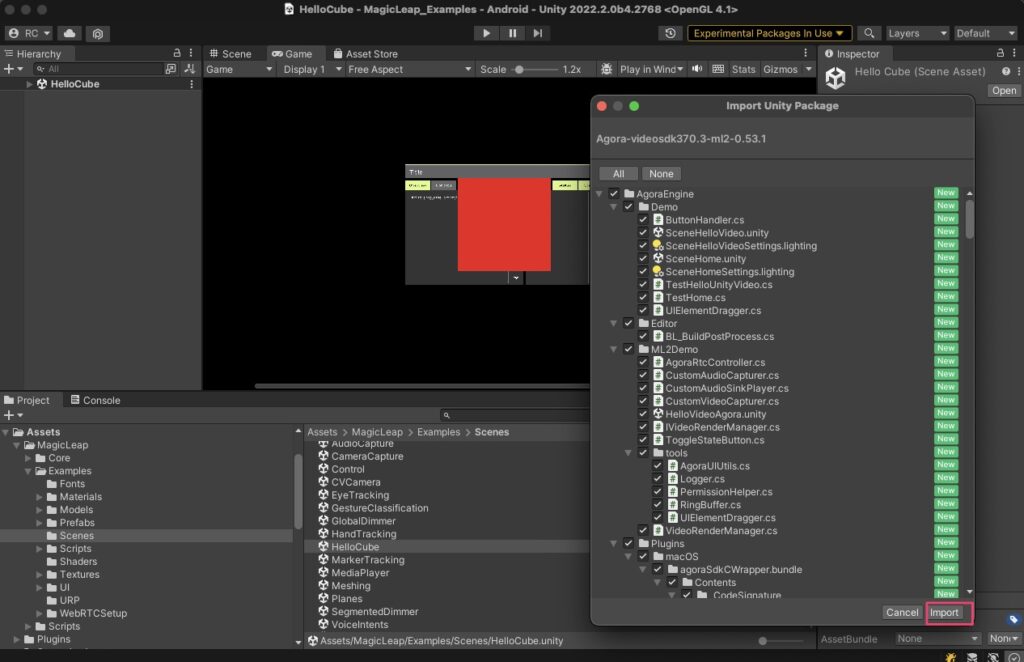
Task: Uncheck the Demo folder checkbox
Action: pos(628,206)
